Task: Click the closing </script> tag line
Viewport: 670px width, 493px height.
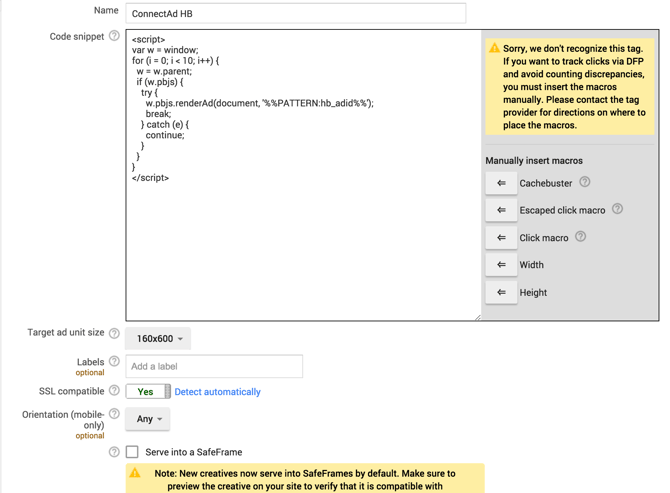Action: pyautogui.click(x=150, y=178)
